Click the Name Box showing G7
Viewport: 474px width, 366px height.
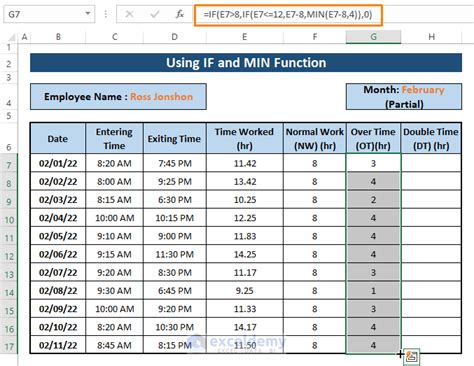tap(49, 14)
